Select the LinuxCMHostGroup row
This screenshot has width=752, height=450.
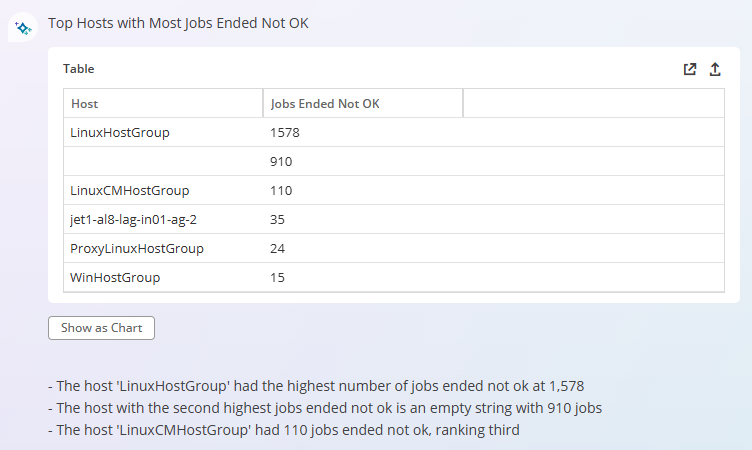pos(394,190)
